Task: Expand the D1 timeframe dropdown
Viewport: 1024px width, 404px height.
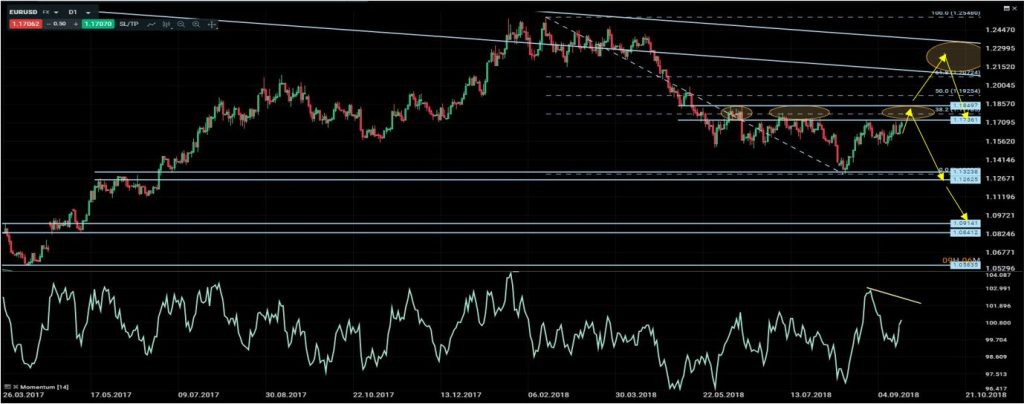Action: (x=88, y=12)
